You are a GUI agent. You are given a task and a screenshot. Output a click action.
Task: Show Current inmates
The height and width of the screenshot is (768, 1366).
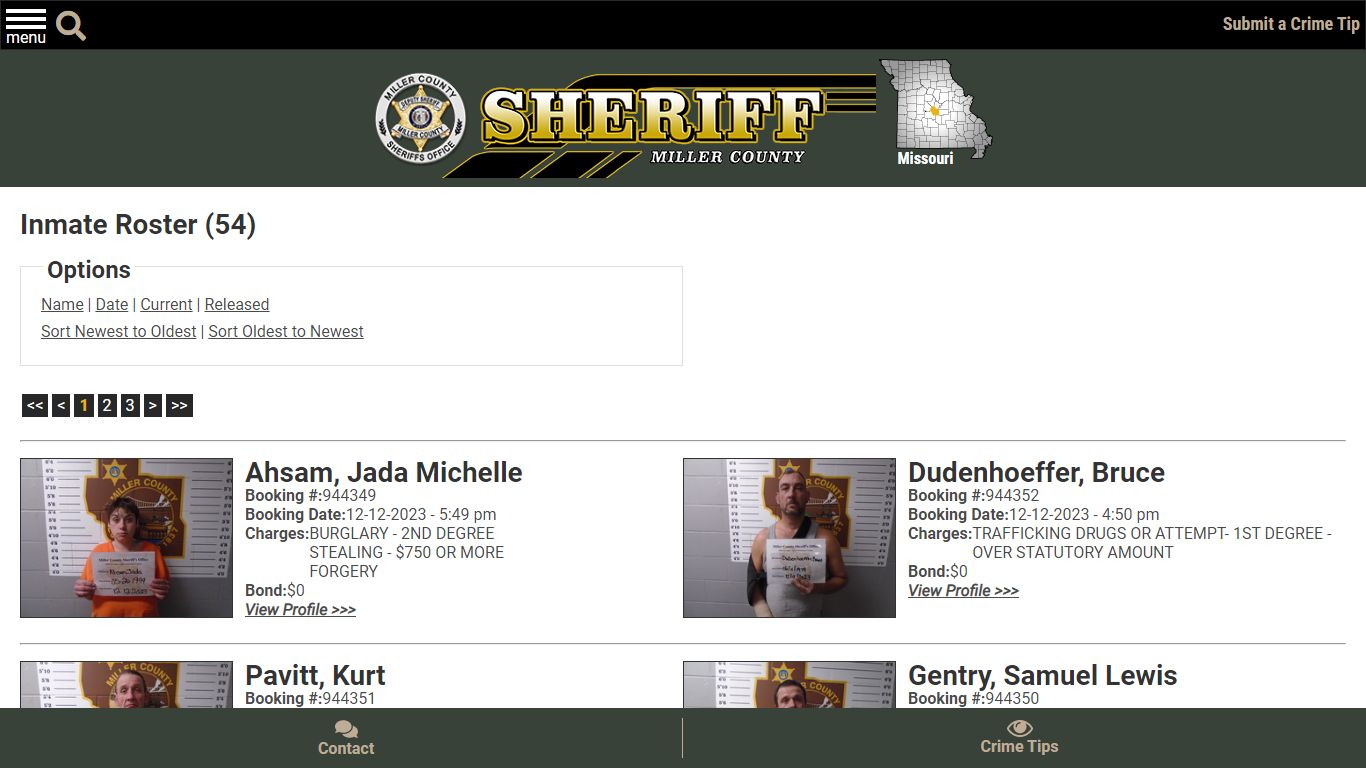tap(166, 304)
